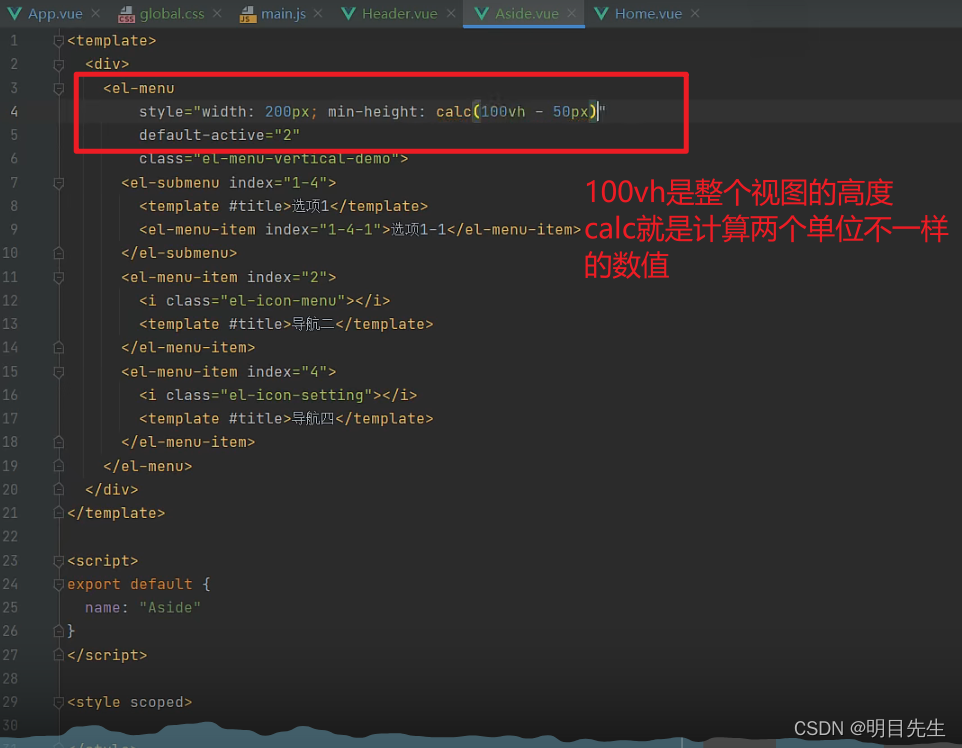The width and height of the screenshot is (962, 748).
Task: Click the fold end marker at line 10
Action: pyautogui.click(x=59, y=253)
